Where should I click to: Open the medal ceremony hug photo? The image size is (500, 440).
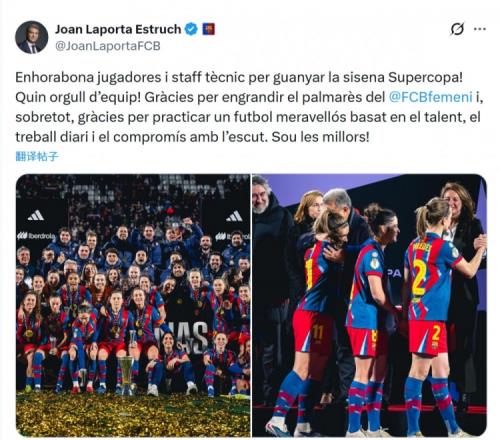click(369, 305)
